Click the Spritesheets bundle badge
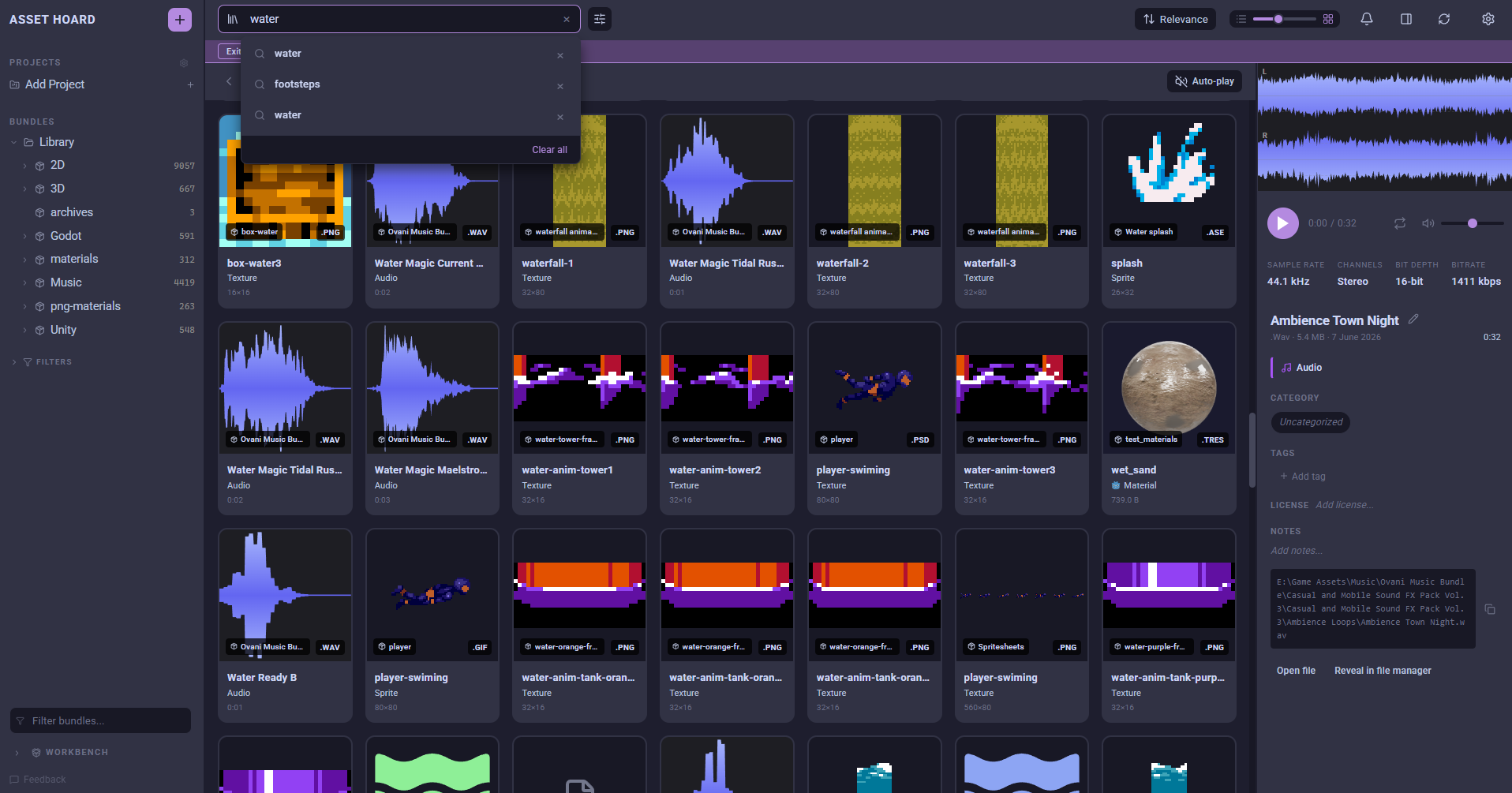Screen dimensions: 1512x793 point(996,647)
